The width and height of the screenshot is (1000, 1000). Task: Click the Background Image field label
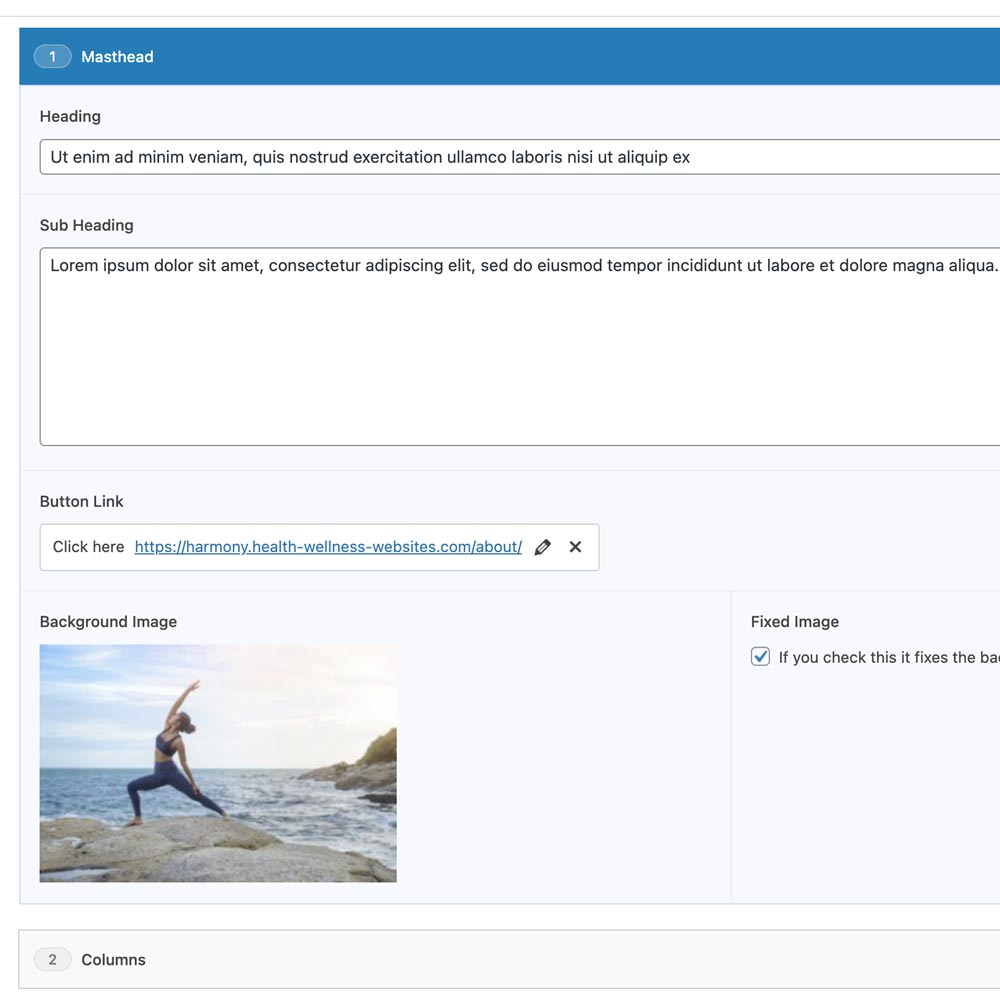click(108, 621)
